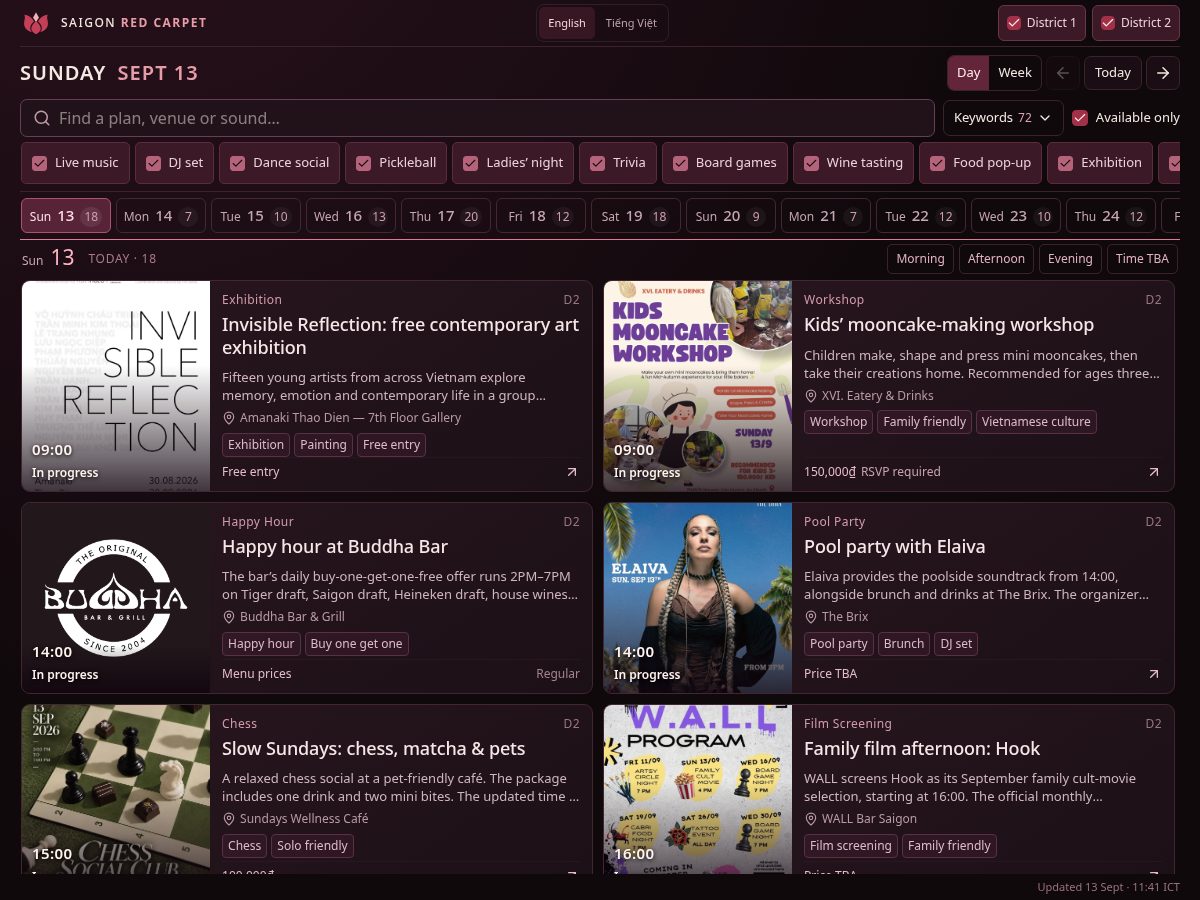Click the Brunch tag on Pool party
1200x900 pixels.
[904, 644]
